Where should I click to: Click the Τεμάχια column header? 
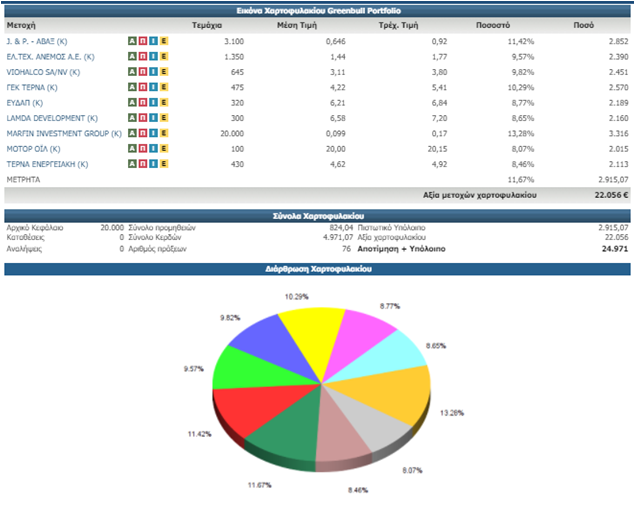(x=207, y=25)
